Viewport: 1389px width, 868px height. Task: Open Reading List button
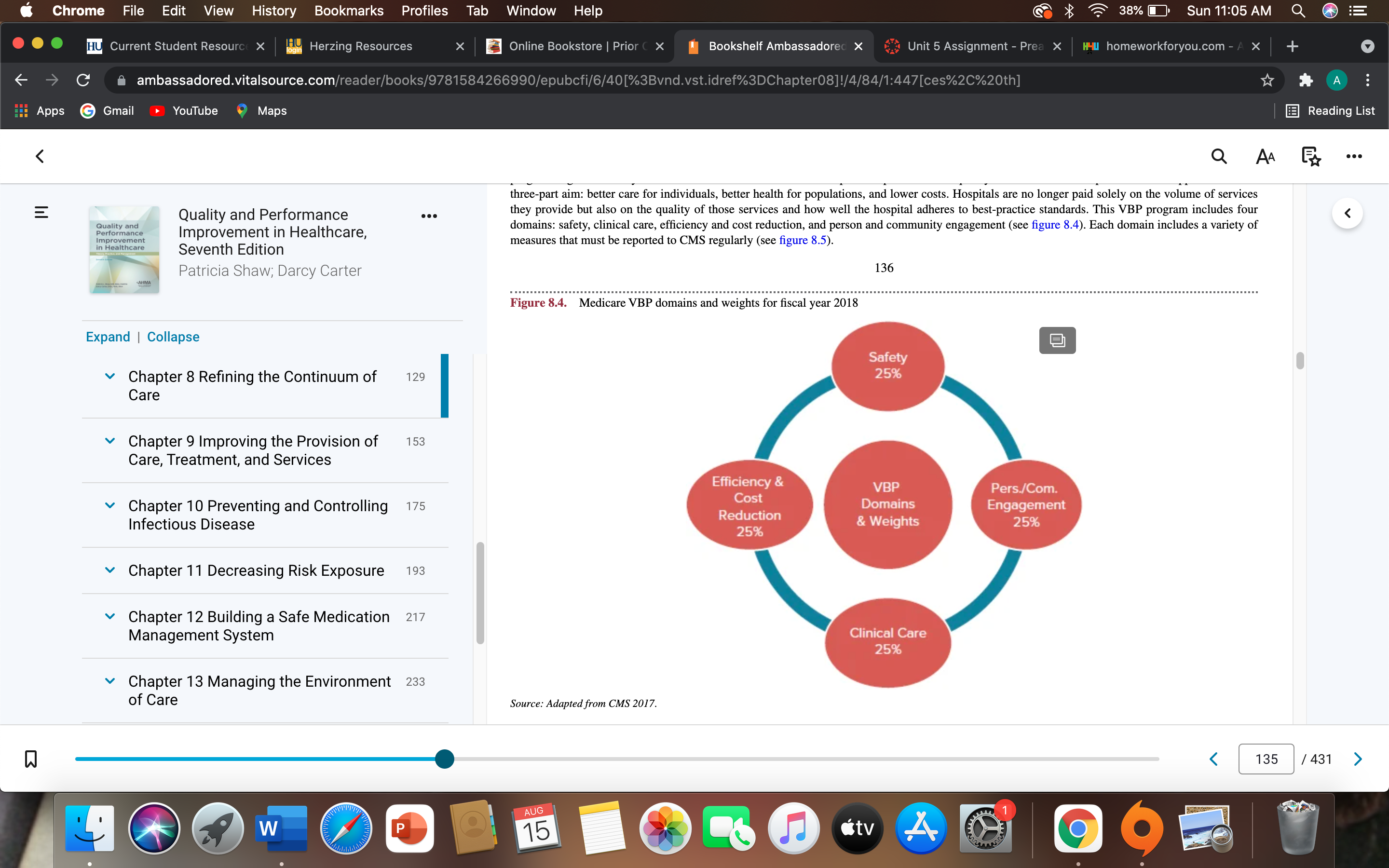pos(1331,111)
